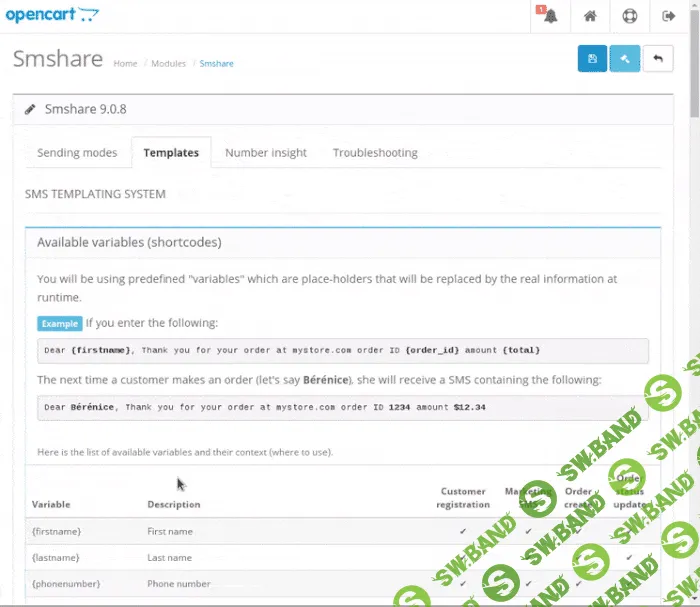The image size is (700, 607).
Task: Click the Available variables (shortcodes) panel heading
Action: 129,242
